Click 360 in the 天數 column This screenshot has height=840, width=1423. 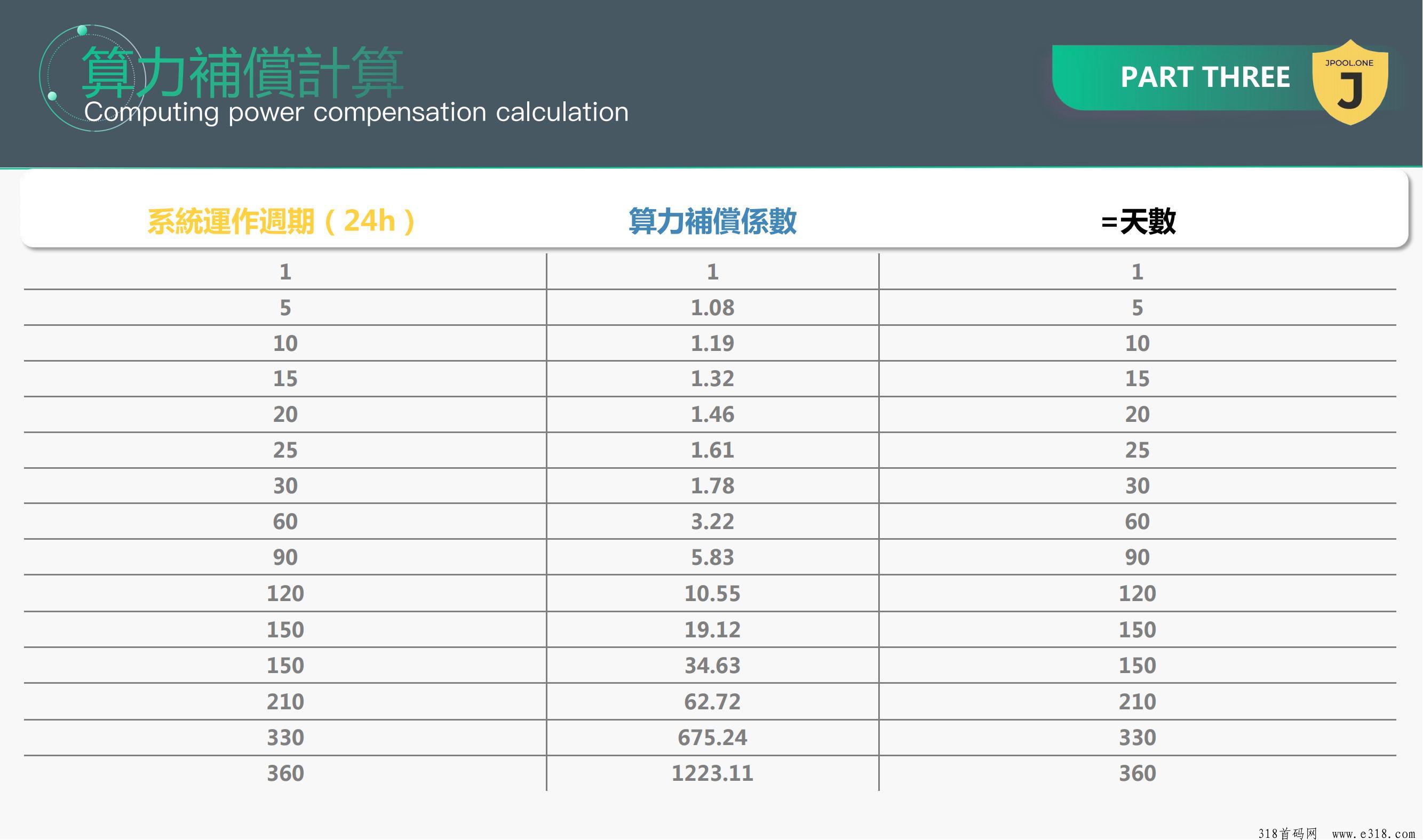[x=1137, y=773]
